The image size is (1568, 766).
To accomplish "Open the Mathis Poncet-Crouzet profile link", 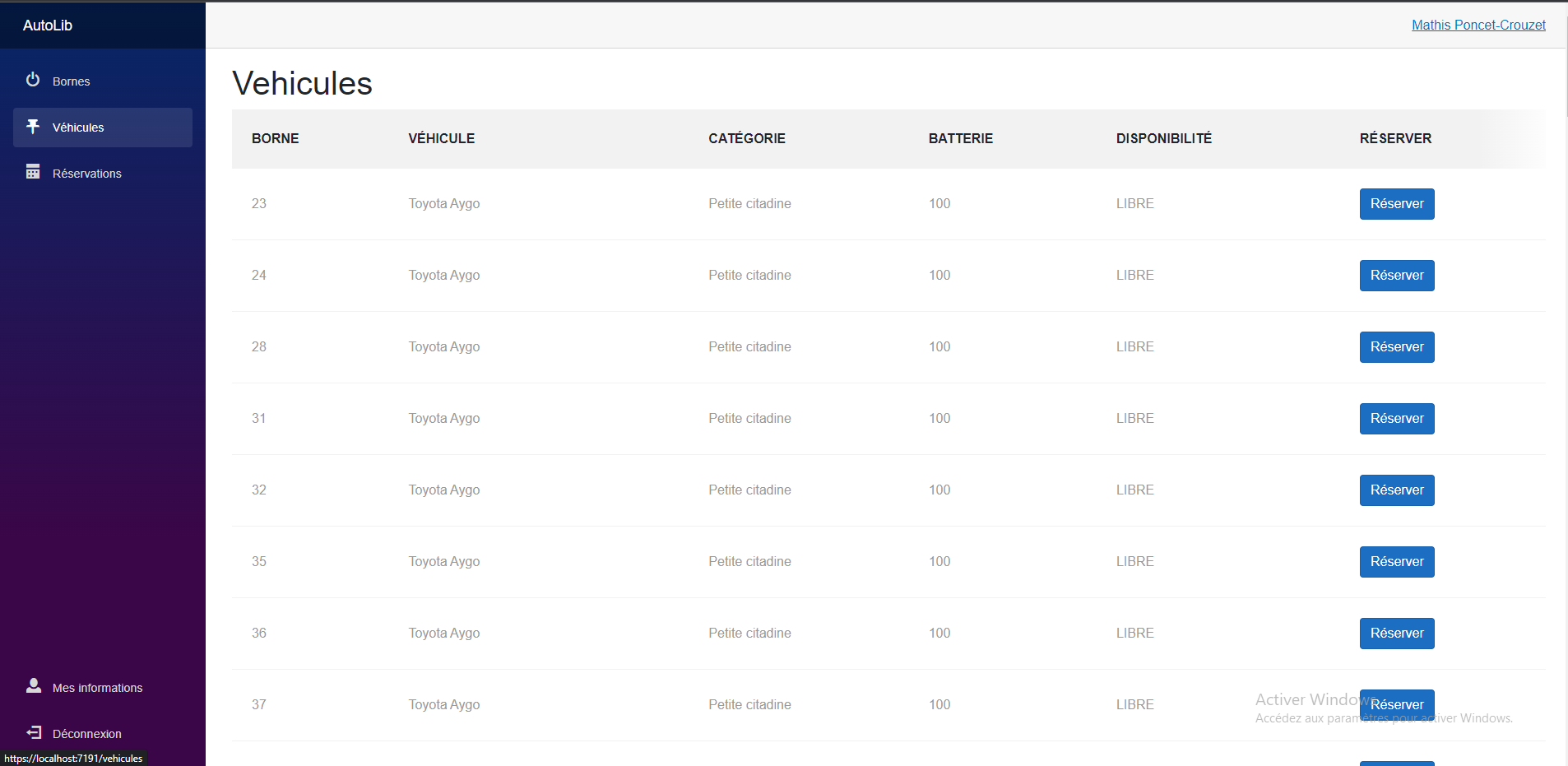I will pos(1478,25).
